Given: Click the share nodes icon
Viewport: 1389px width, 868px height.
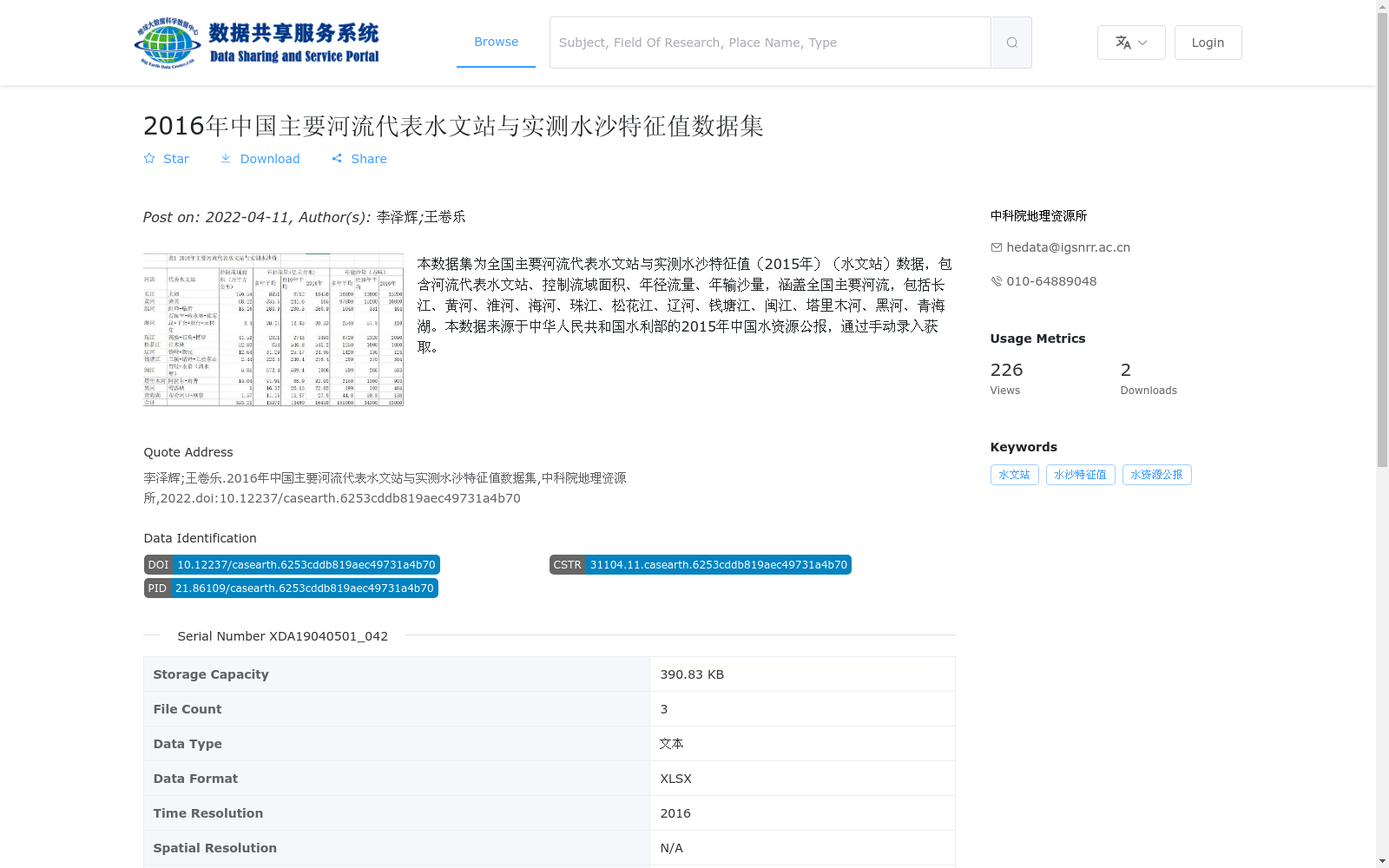Looking at the screenshot, I should tap(337, 158).
